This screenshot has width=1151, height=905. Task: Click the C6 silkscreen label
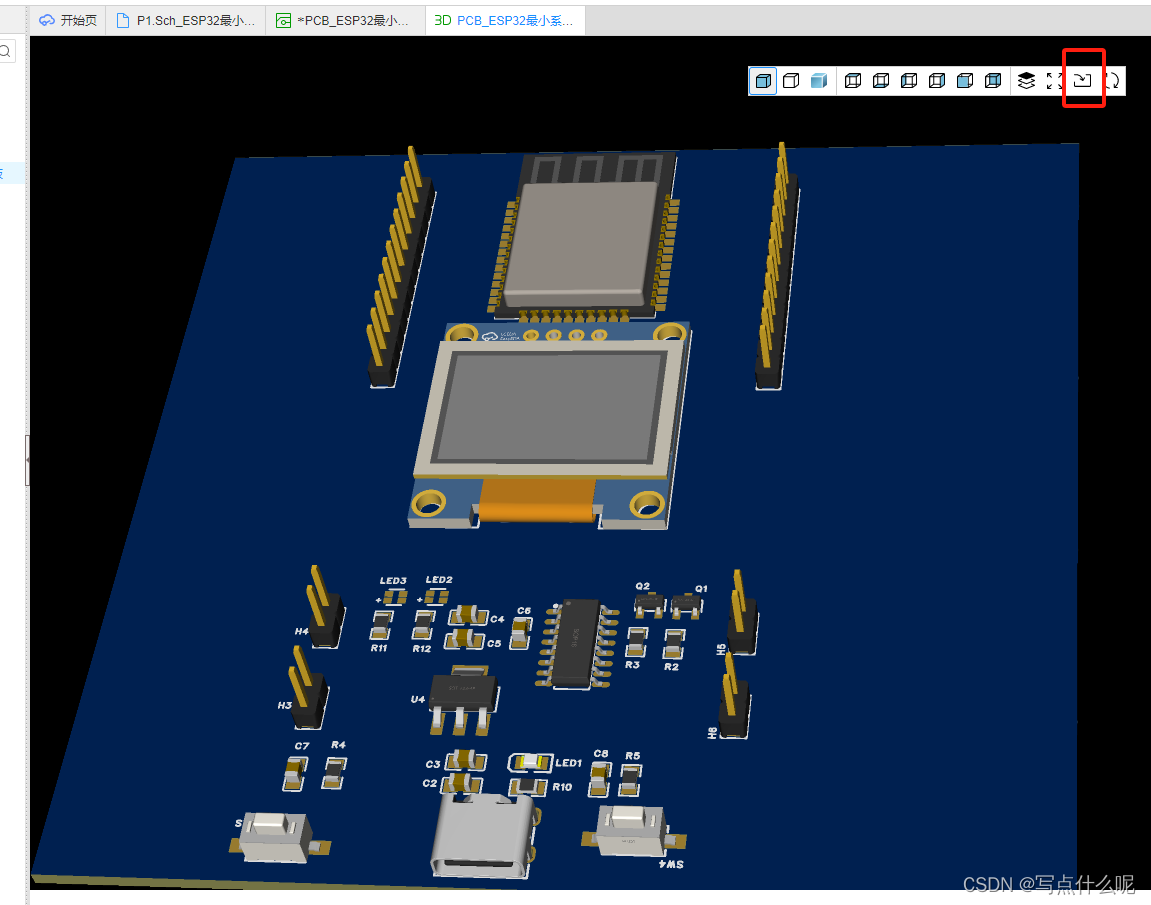(x=523, y=611)
